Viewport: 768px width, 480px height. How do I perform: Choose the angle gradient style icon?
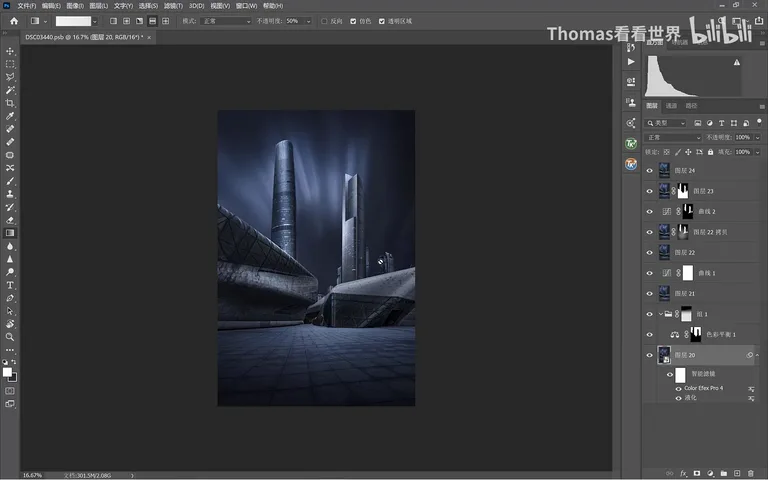click(140, 21)
